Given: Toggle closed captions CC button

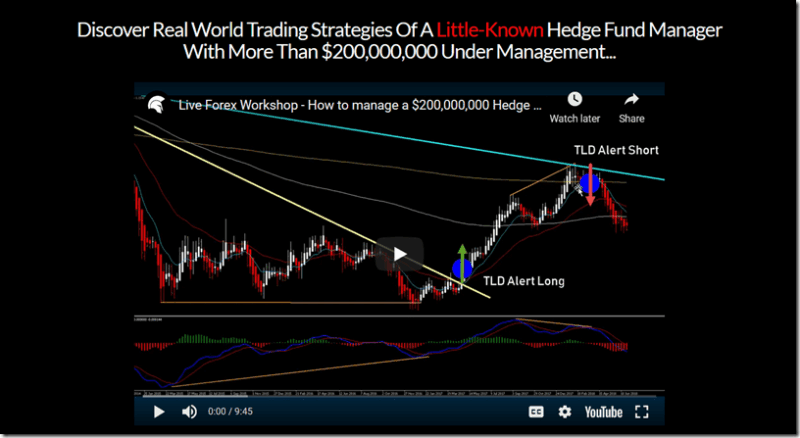Looking at the screenshot, I should (536, 411).
